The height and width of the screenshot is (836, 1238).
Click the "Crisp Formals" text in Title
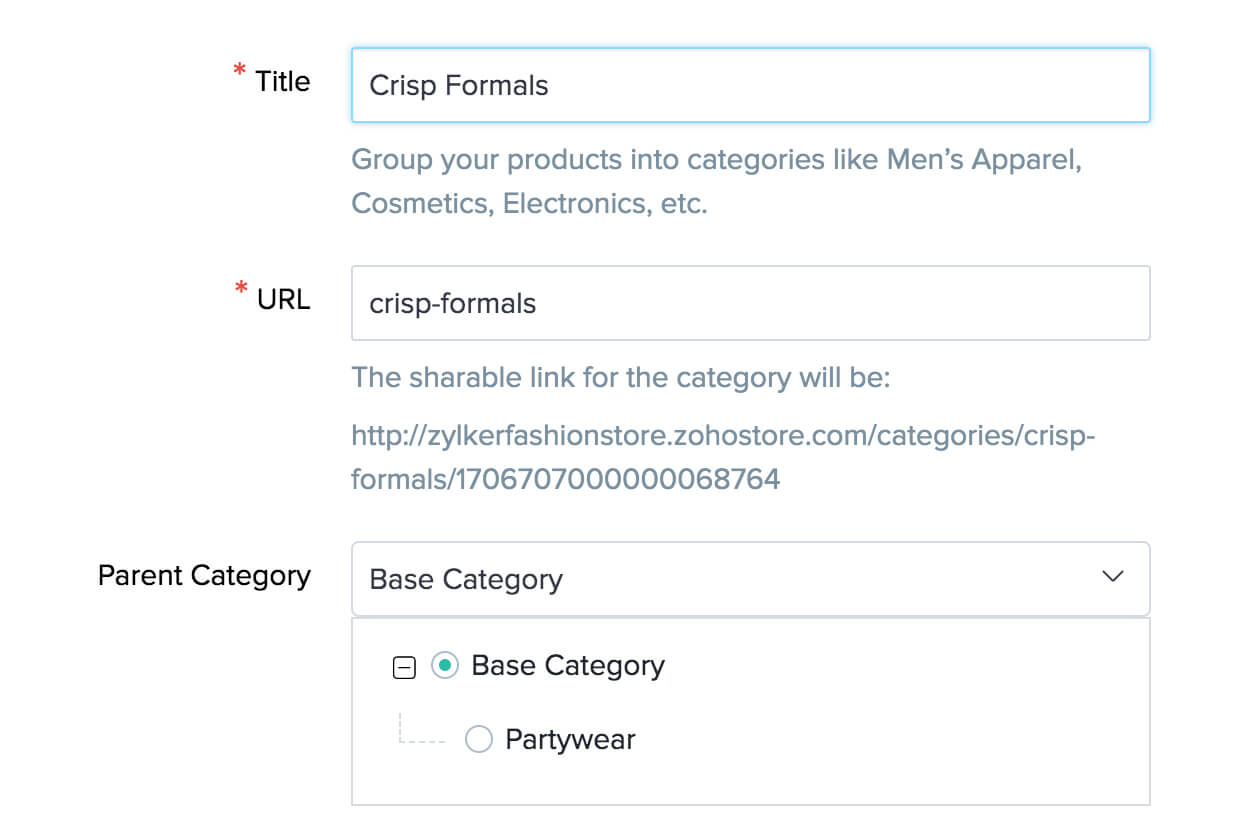[459, 86]
